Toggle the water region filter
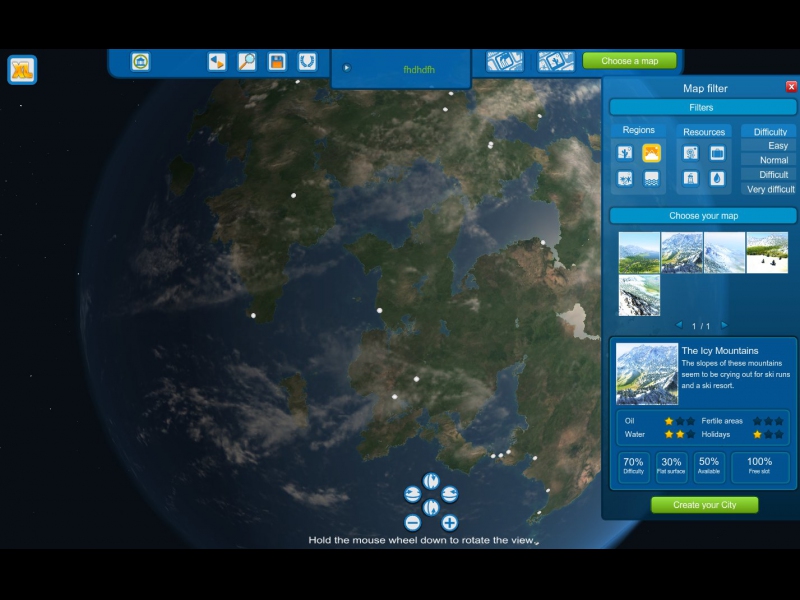 point(652,179)
